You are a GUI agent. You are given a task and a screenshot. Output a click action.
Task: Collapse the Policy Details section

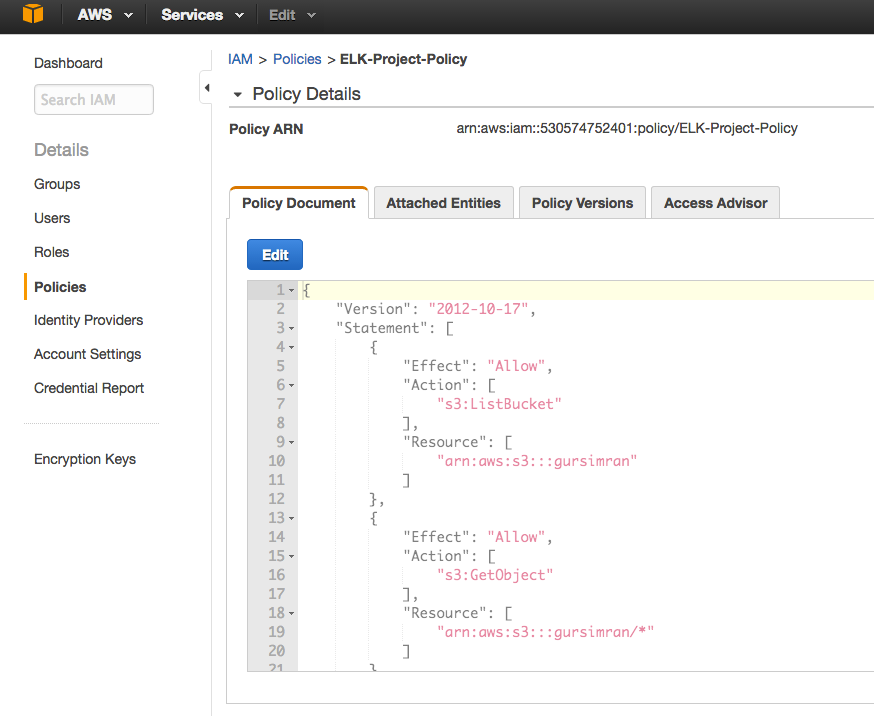237,95
